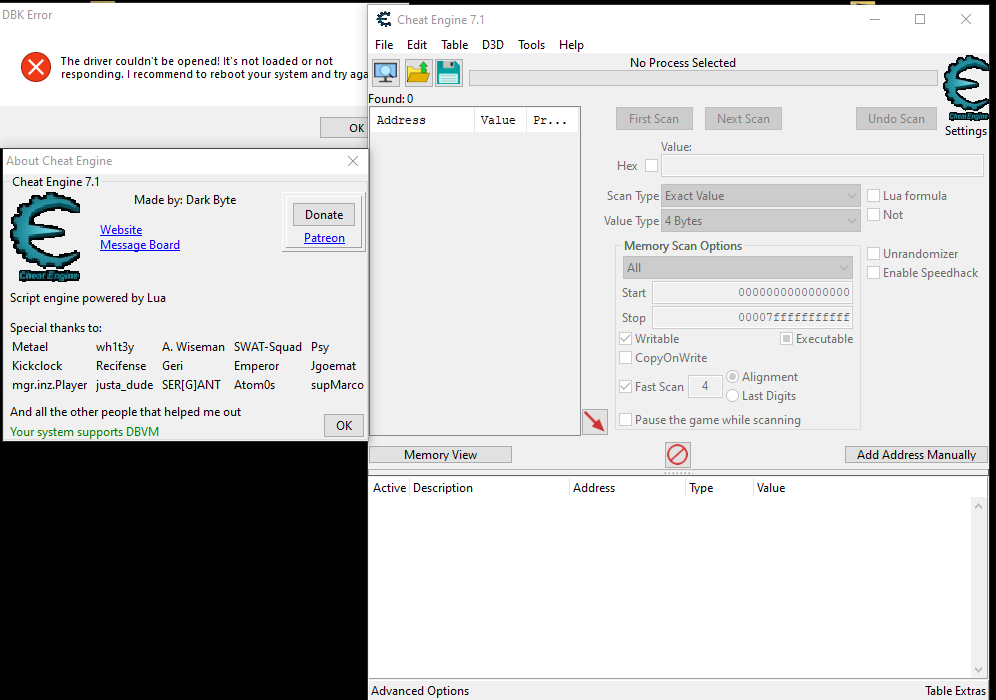Check Enable Speedhack
The height and width of the screenshot is (700, 996).
(x=873, y=273)
